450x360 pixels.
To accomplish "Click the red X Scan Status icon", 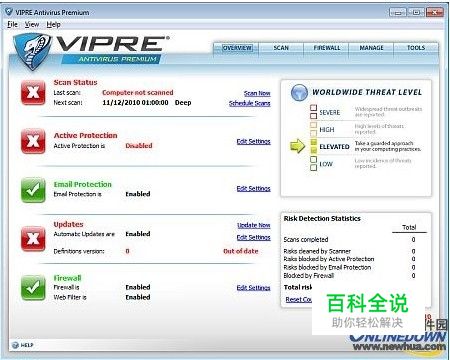I will pyautogui.click(x=33, y=93).
